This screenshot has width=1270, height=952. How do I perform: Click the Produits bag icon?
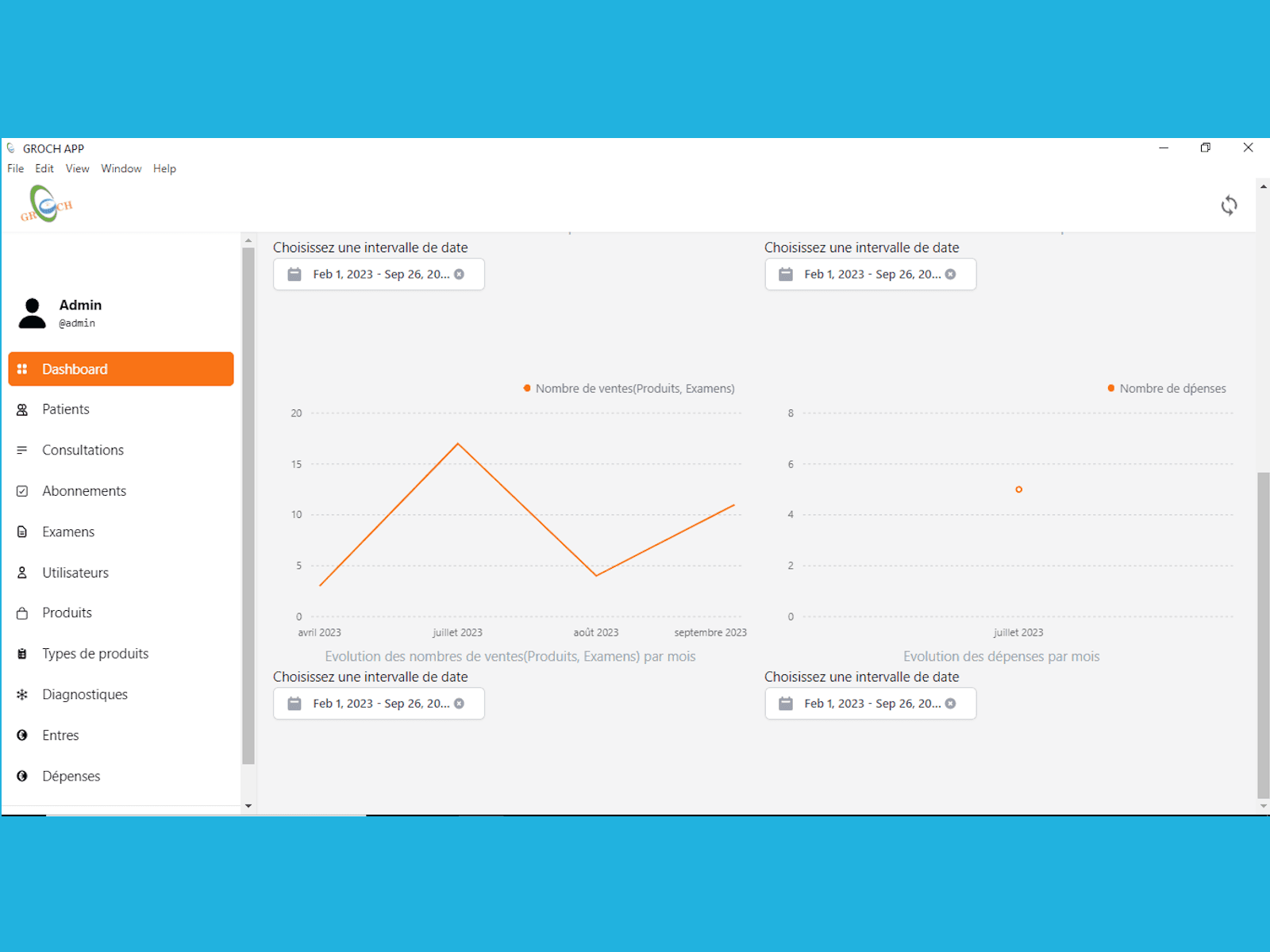pyautogui.click(x=22, y=613)
